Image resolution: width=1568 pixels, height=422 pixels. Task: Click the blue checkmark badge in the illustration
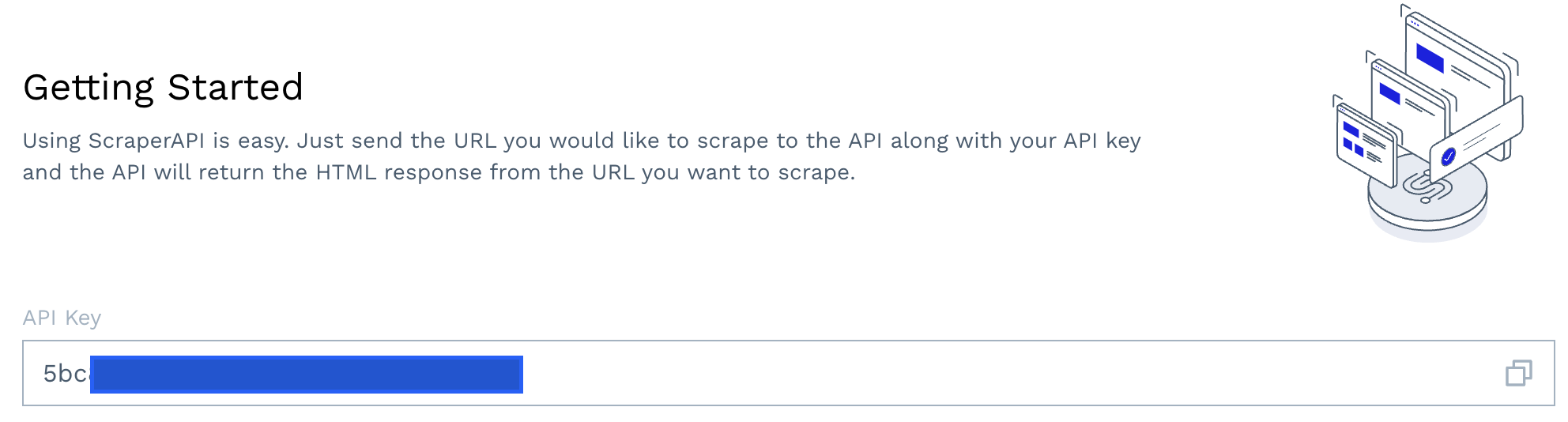pyautogui.click(x=1448, y=156)
